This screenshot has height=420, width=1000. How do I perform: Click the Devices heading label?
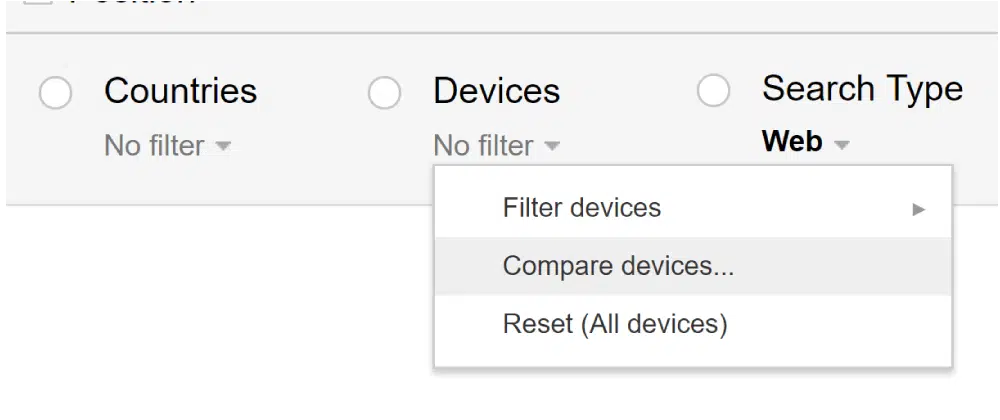496,91
